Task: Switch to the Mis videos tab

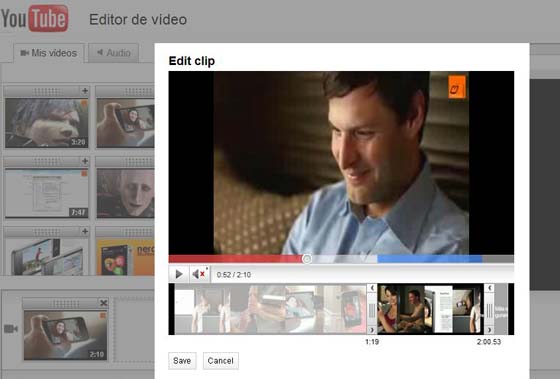Action: (49, 53)
